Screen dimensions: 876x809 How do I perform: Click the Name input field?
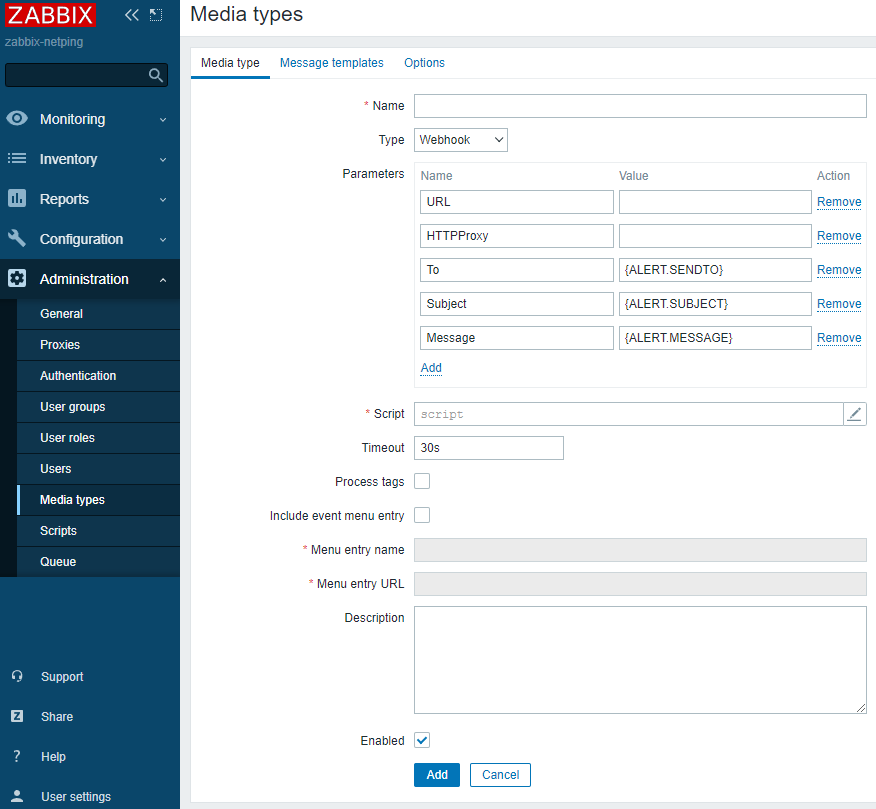[640, 106]
